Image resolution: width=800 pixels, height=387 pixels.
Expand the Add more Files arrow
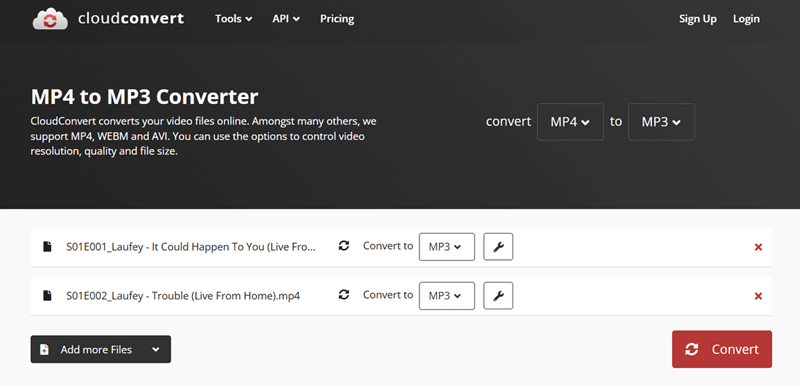[x=156, y=349]
